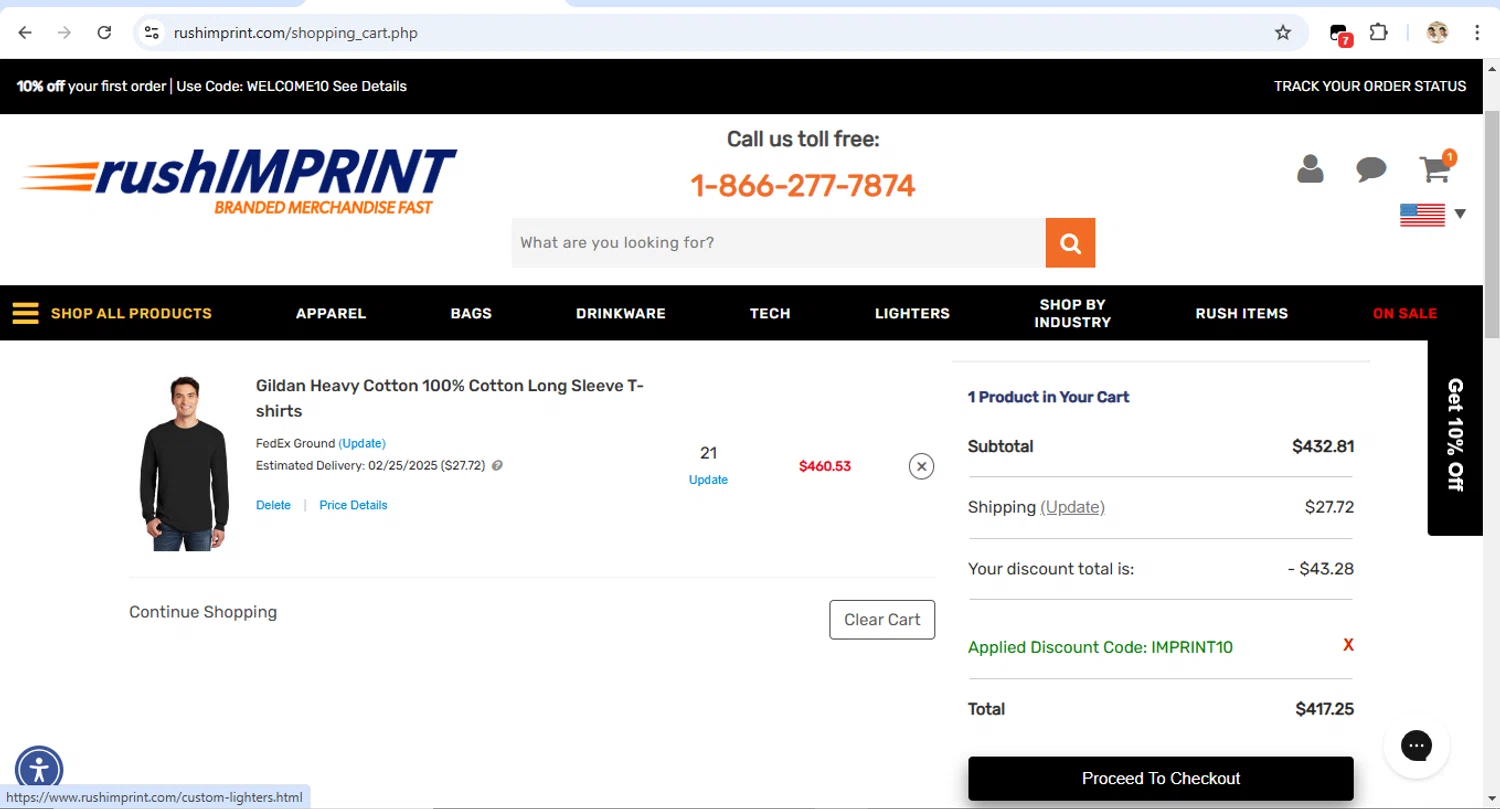Open the shopping cart icon
This screenshot has height=809, width=1500.
pos(1436,167)
